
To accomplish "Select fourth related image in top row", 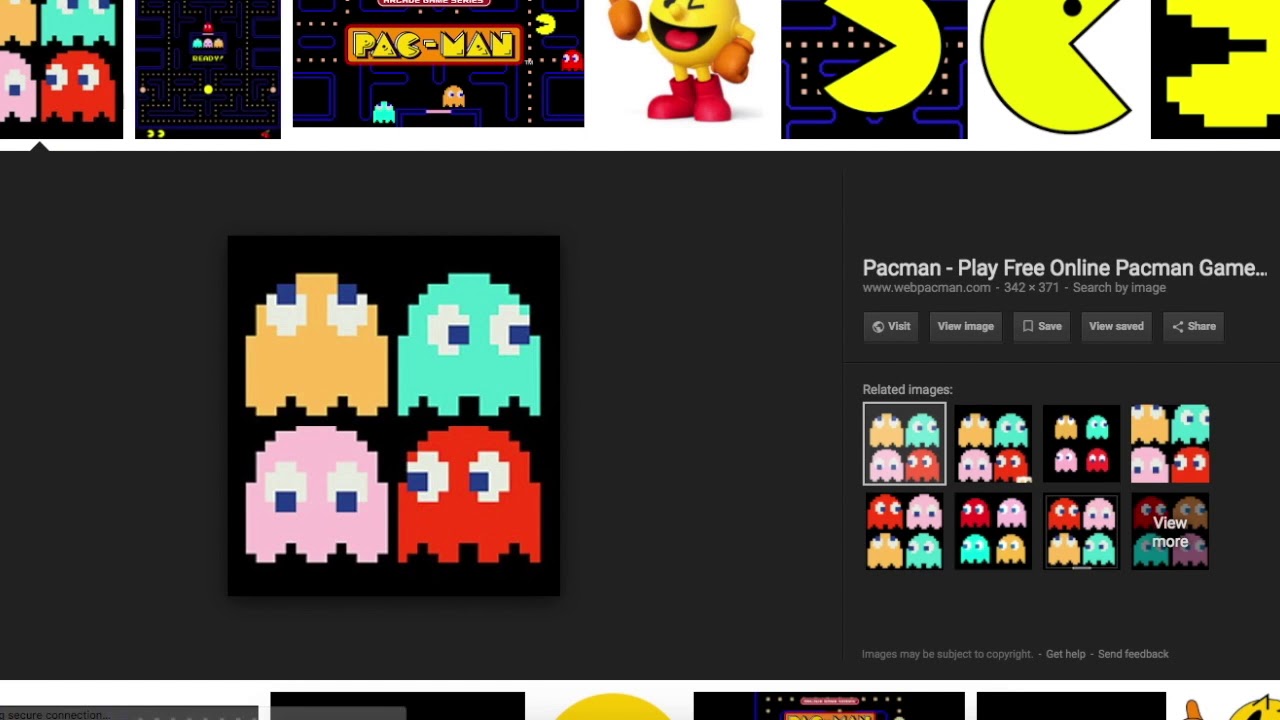I will point(1170,444).
